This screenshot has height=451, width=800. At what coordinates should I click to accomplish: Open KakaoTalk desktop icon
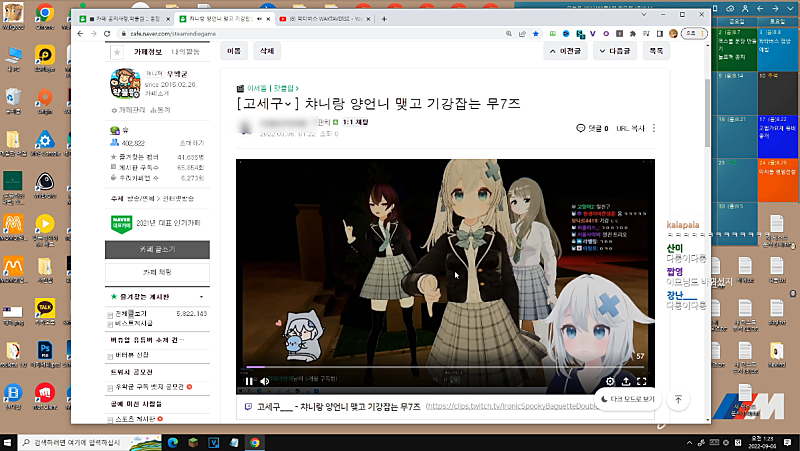click(x=45, y=311)
